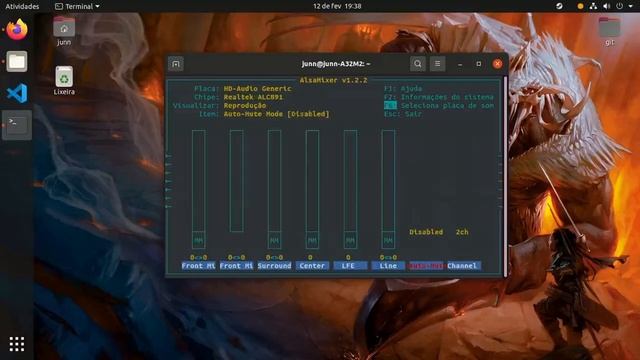This screenshot has height=360, width=640.
Task: Click the terminal window scrollbar
Action: coord(505,176)
